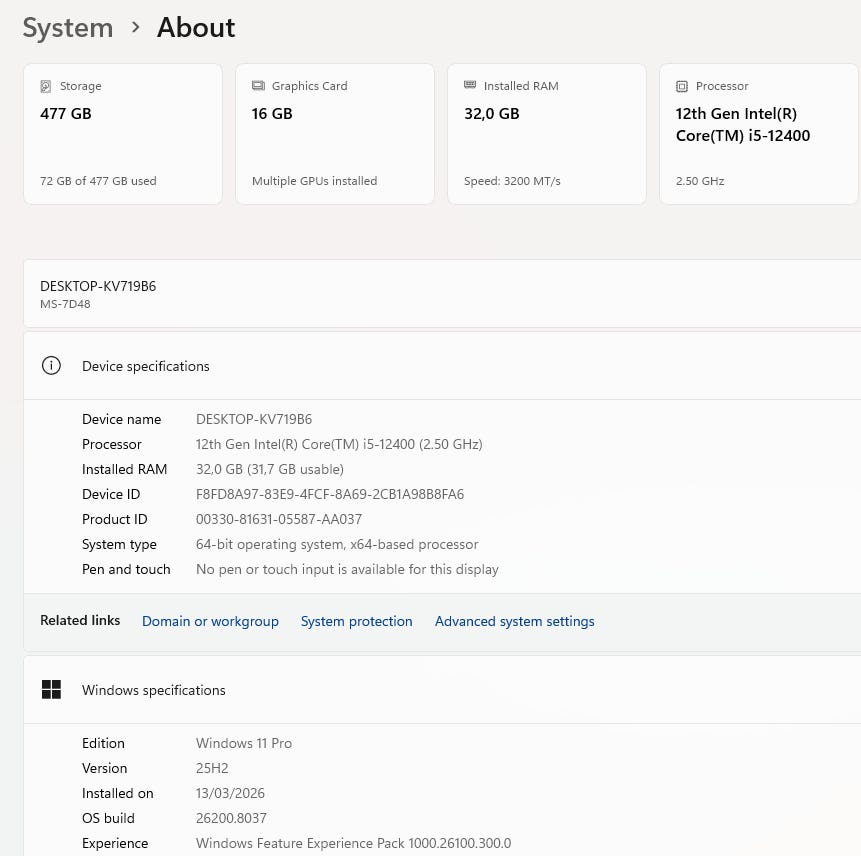This screenshot has height=856, width=861.
Task: Go back to System breadcrumb
Action: pos(68,28)
